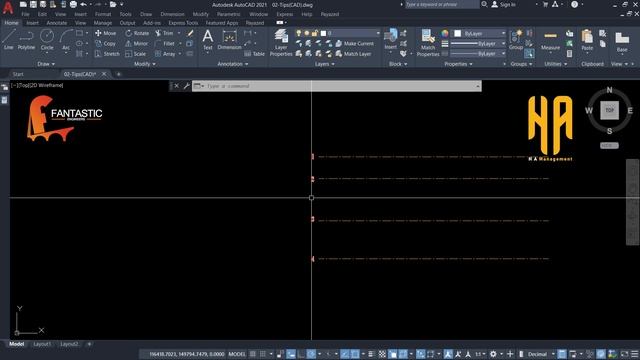Close the 02-Tips(CAD) file tab

click(x=104, y=74)
